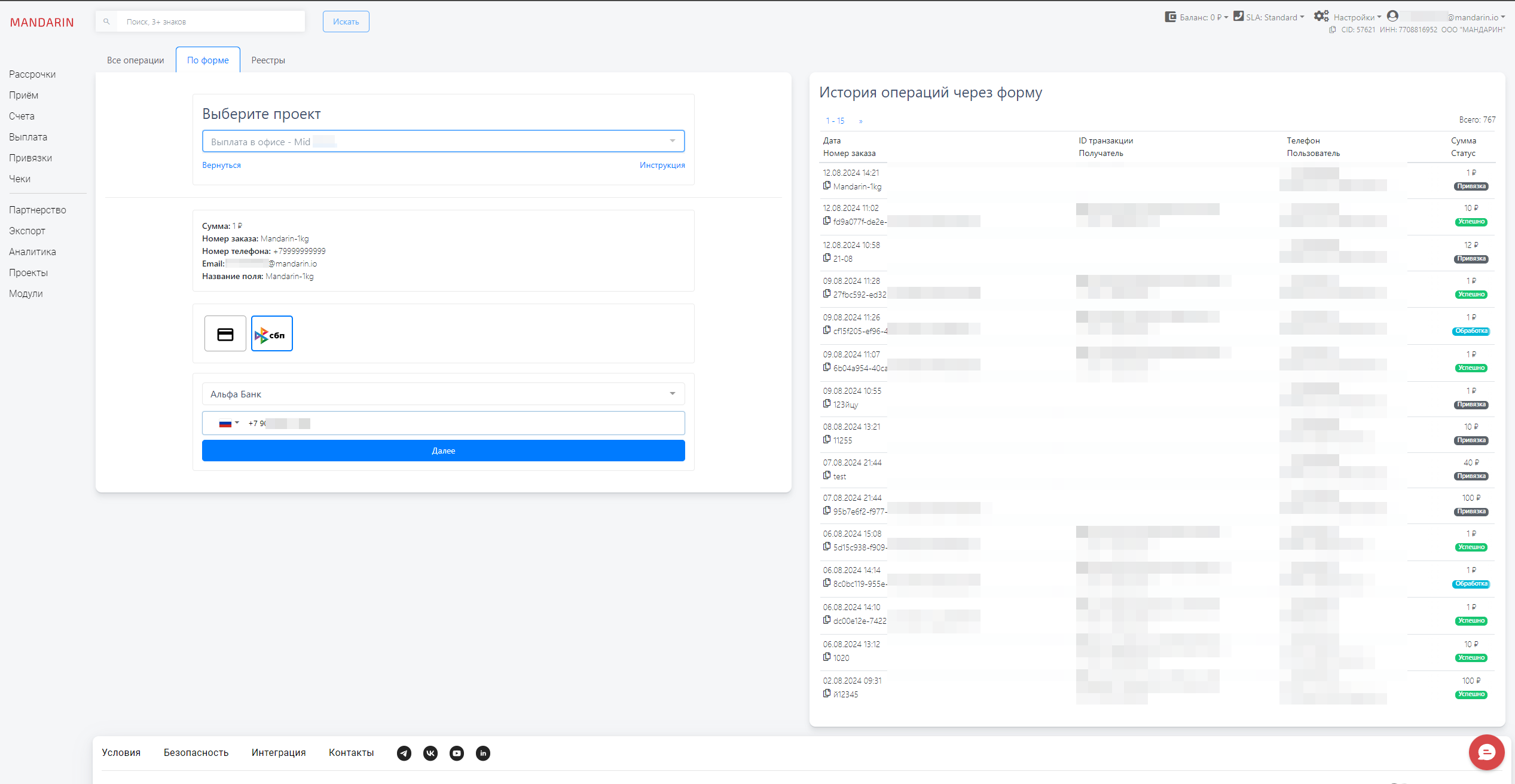Image resolution: width=1515 pixels, height=784 pixels.
Task: Open the Инструкция link
Action: 662,166
